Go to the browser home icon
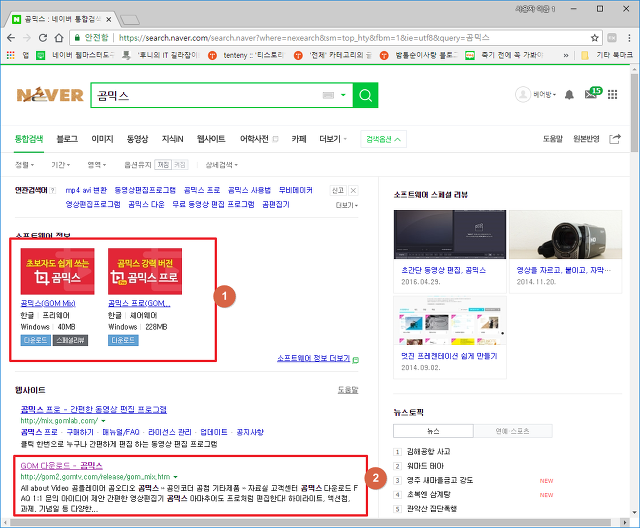 pos(59,38)
